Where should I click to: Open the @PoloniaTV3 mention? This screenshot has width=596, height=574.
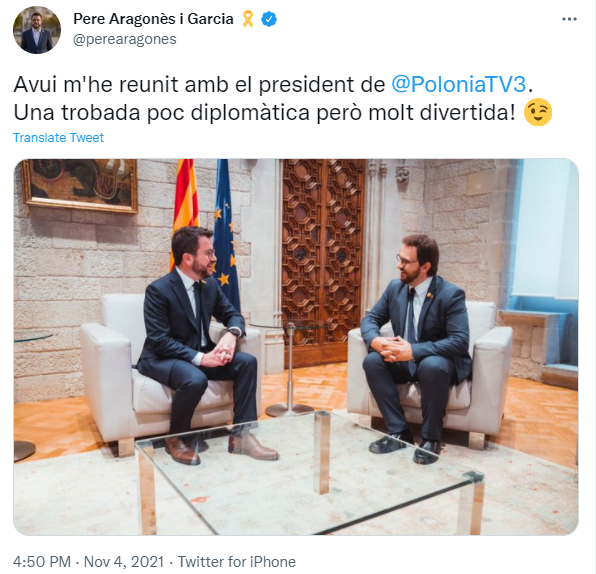coord(459,84)
